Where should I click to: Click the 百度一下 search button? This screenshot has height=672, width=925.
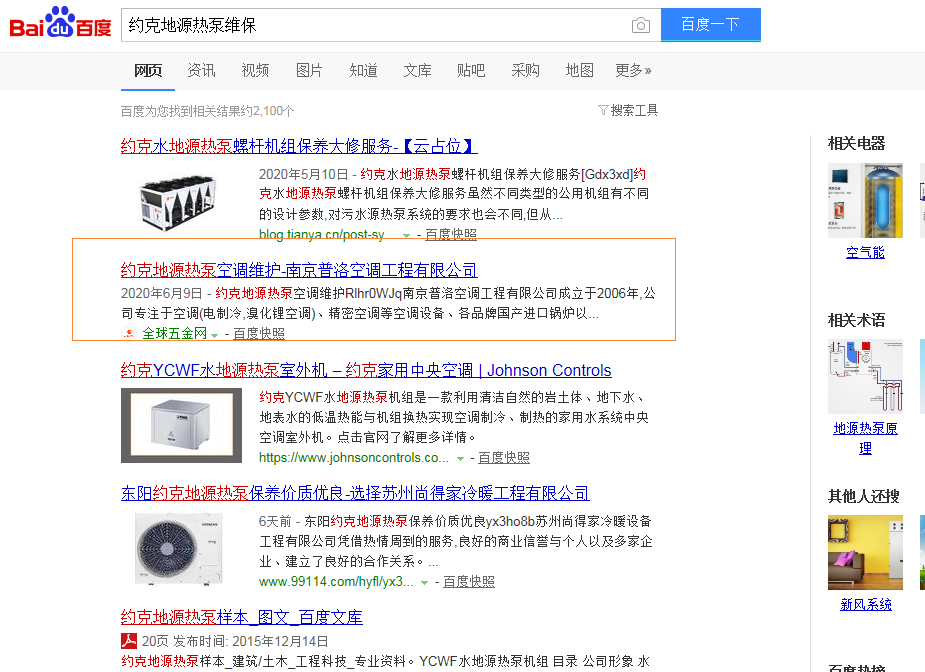click(x=710, y=25)
